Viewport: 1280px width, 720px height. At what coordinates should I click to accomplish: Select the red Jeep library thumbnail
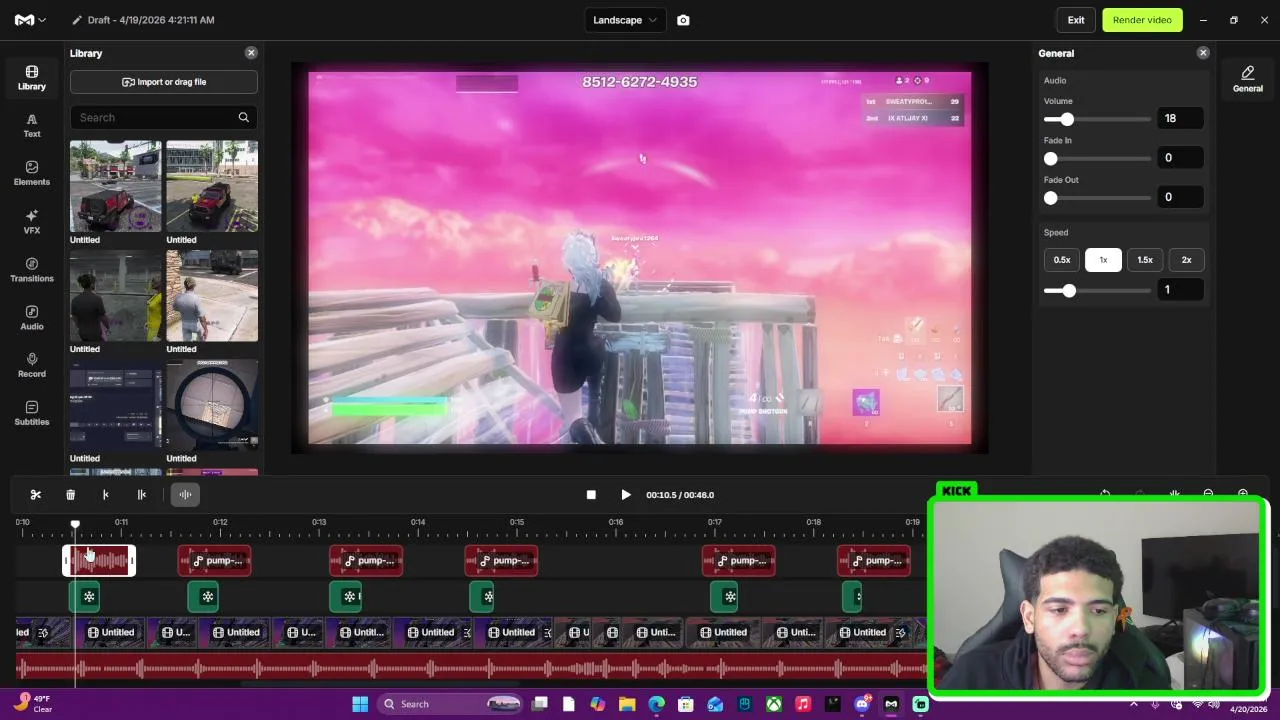coord(115,186)
